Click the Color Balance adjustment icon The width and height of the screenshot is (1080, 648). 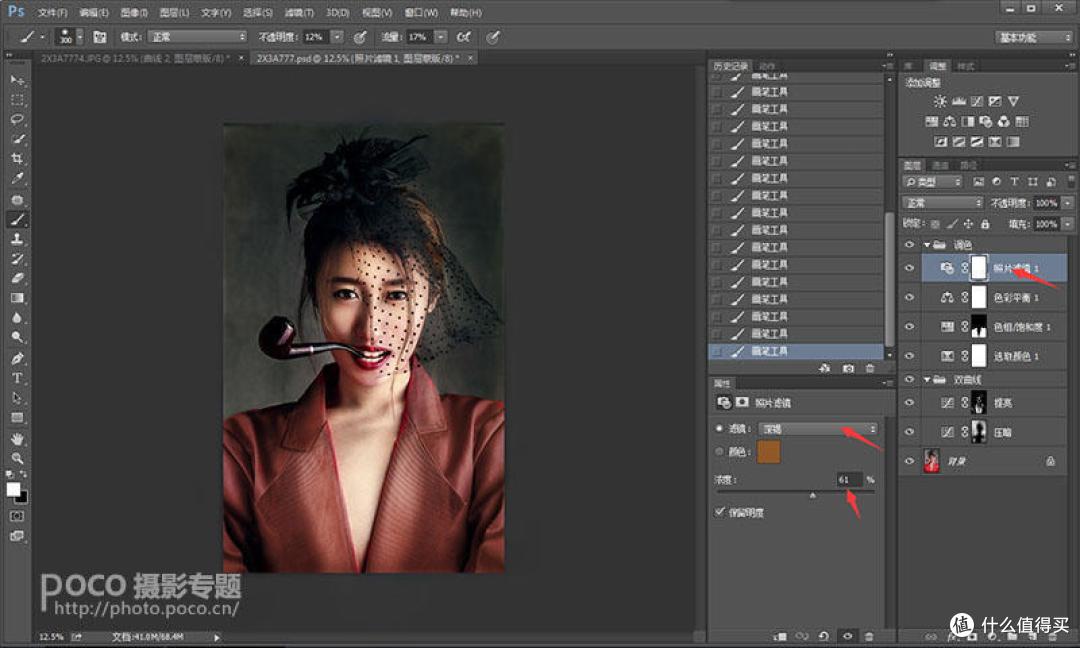[949, 121]
